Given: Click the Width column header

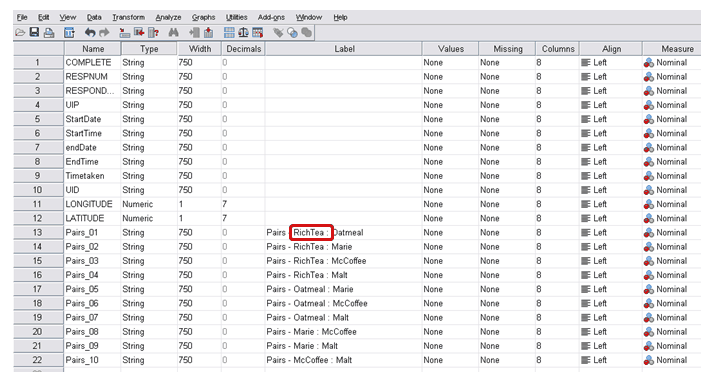Looking at the screenshot, I should (199, 49).
